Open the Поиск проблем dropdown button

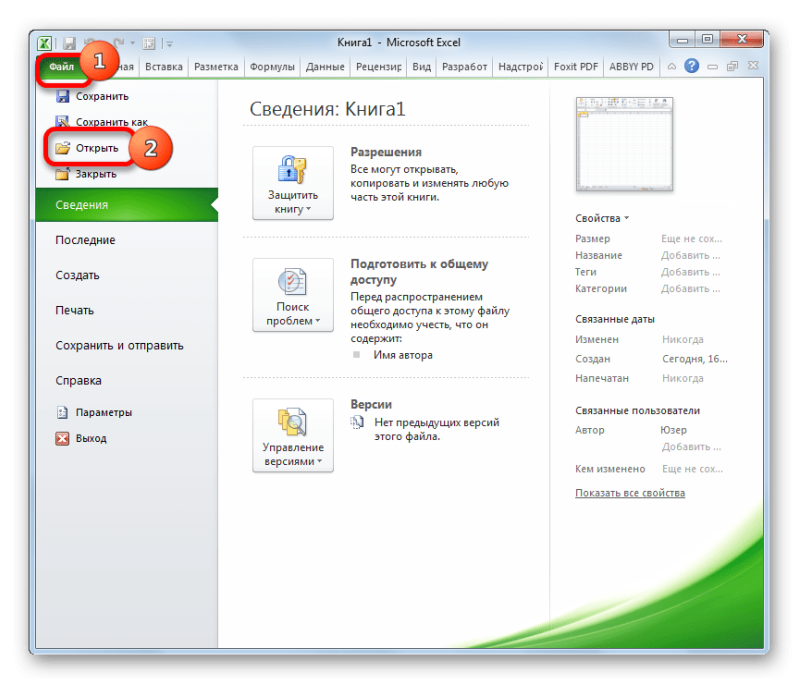coord(293,295)
